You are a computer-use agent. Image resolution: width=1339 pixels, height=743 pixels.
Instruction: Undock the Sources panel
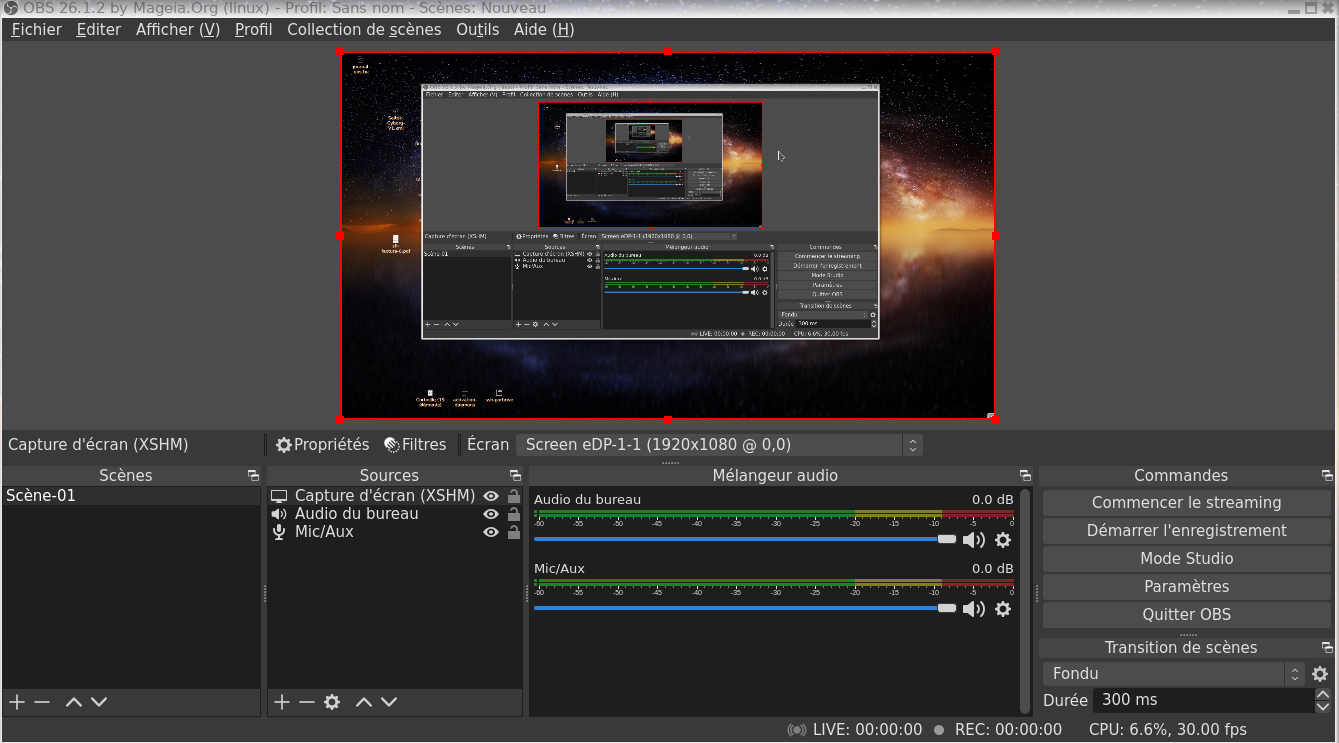tap(515, 476)
